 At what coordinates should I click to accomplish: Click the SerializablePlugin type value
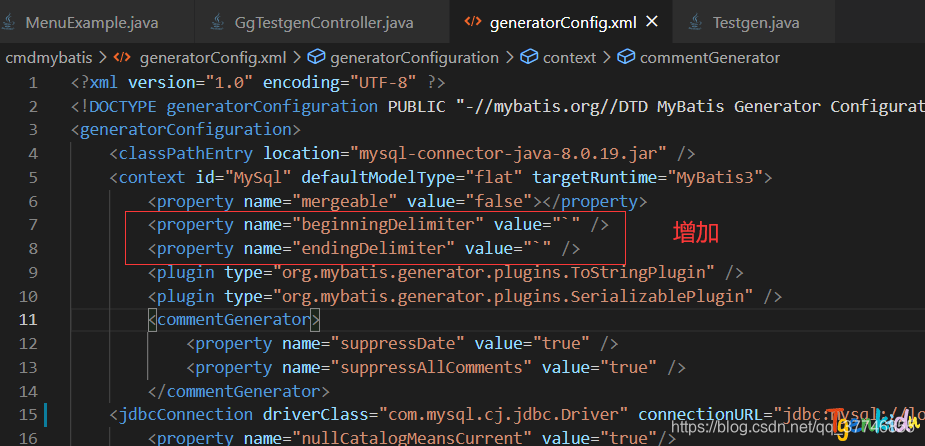(x=513, y=296)
